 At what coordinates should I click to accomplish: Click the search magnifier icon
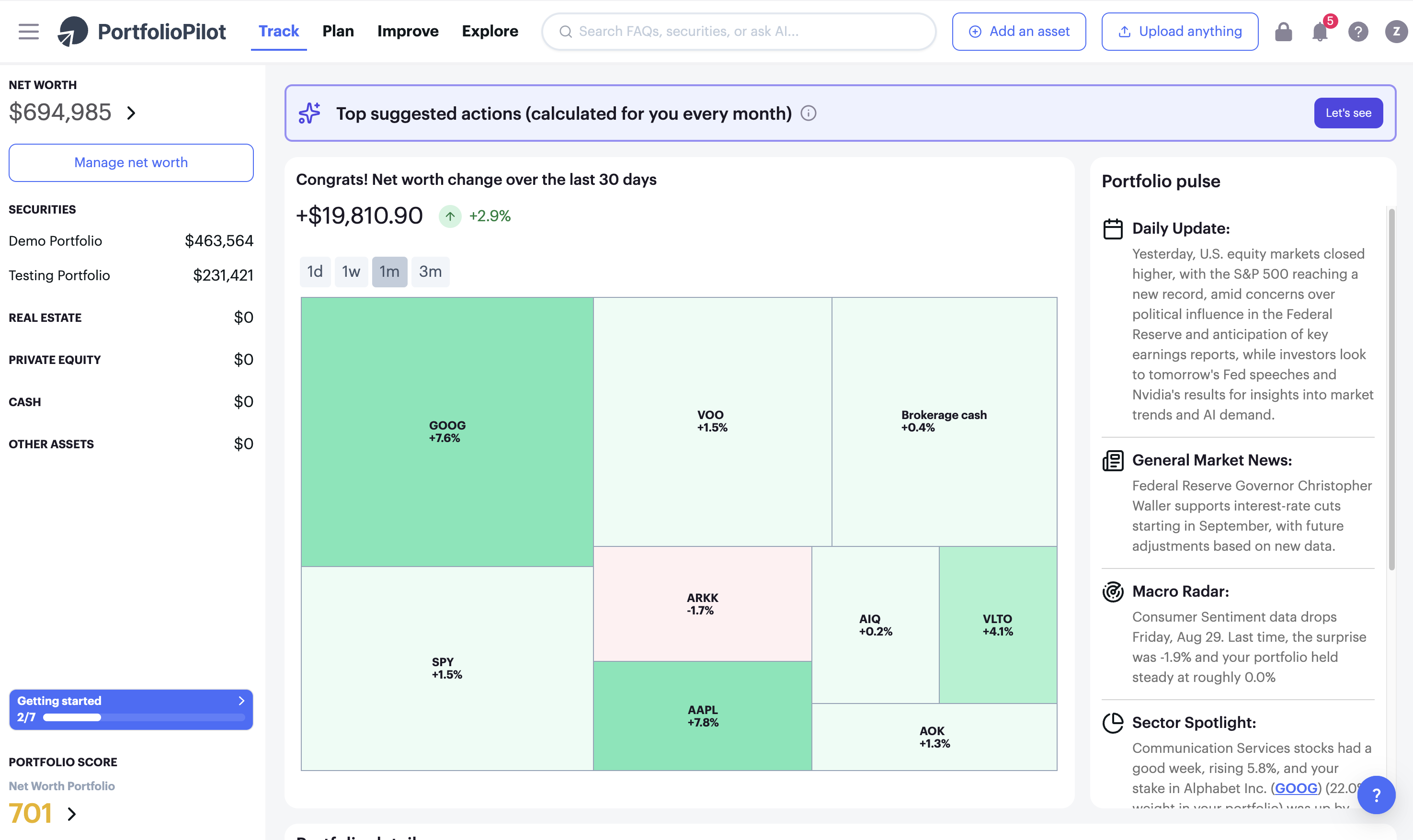coord(566,32)
